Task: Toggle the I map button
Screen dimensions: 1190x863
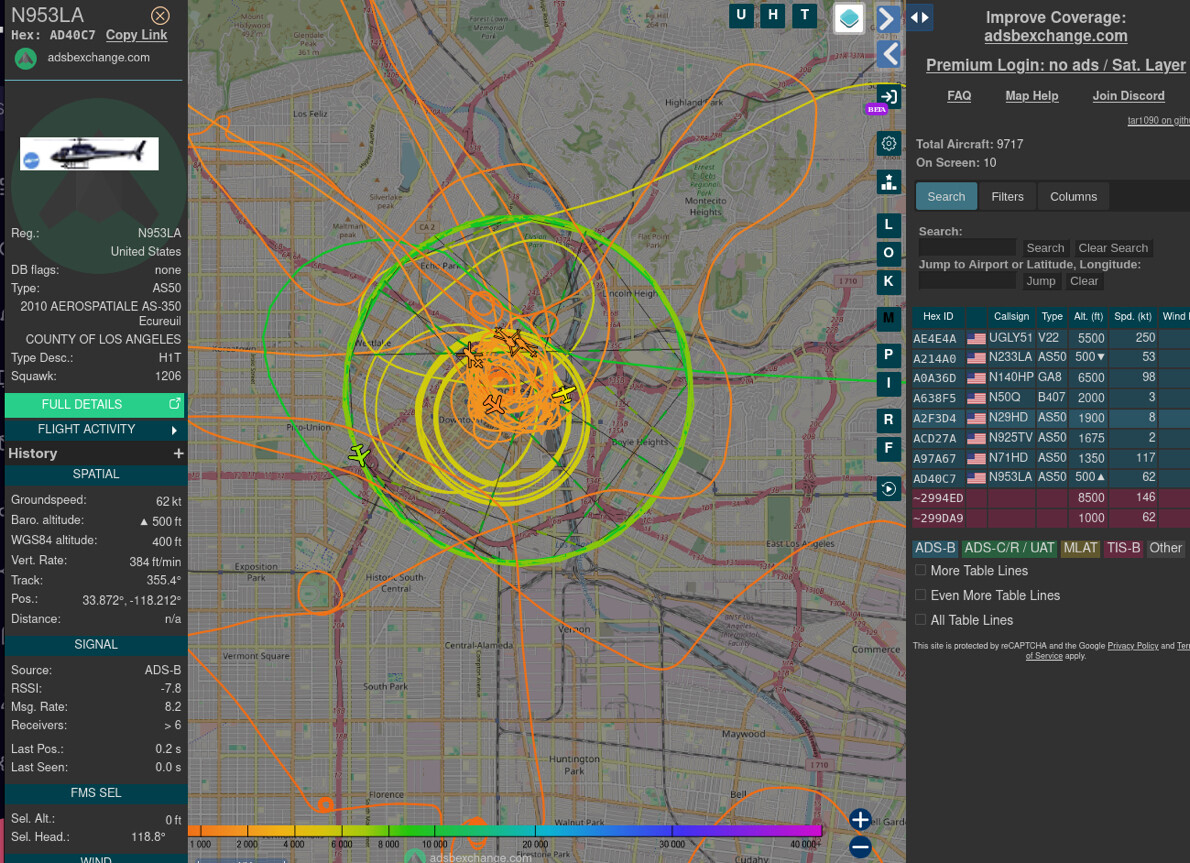Action: pyautogui.click(x=889, y=383)
